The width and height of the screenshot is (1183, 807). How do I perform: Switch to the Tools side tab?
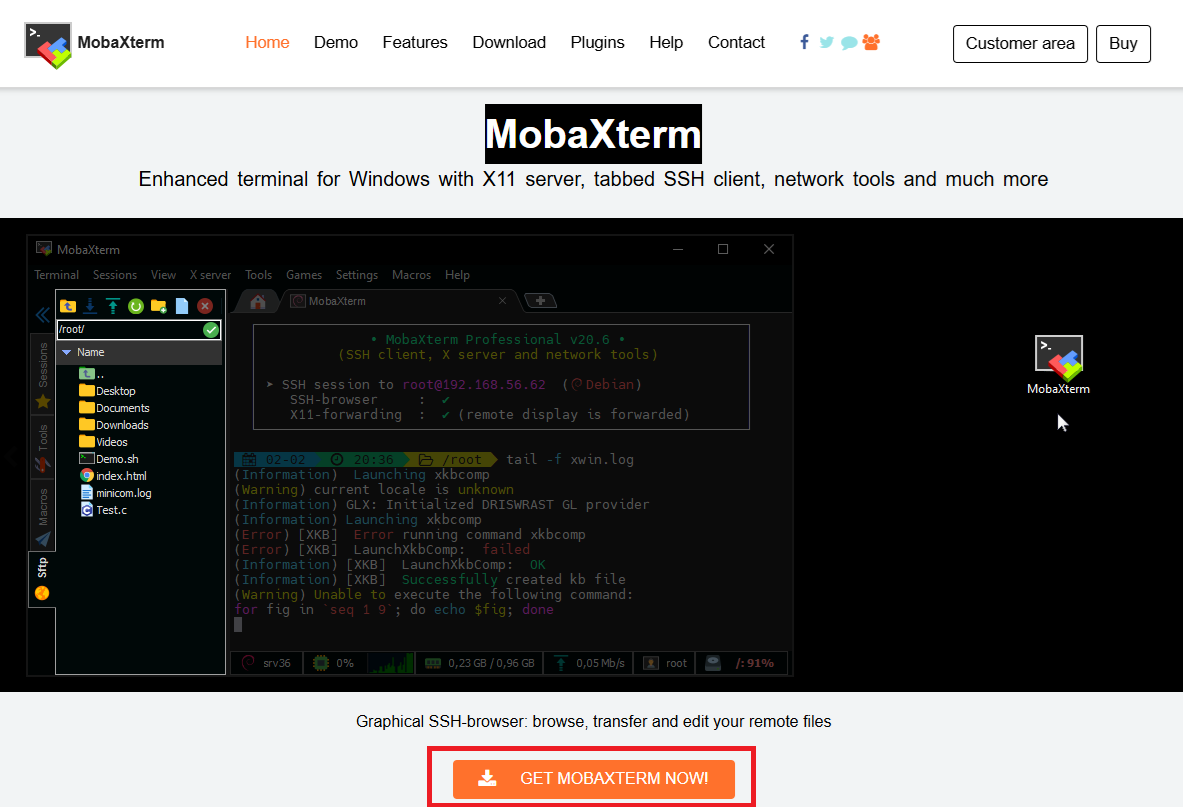click(43, 447)
